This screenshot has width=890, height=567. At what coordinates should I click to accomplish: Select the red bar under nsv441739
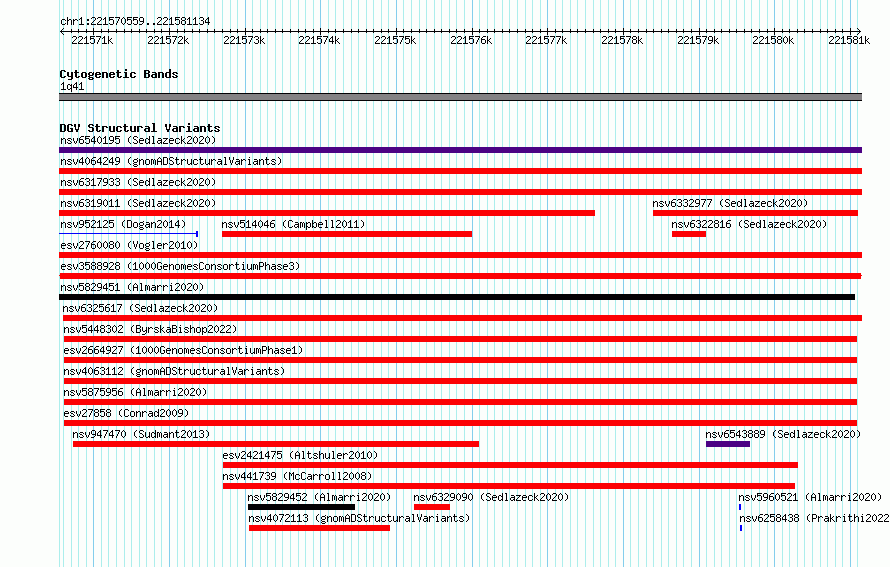pos(509,486)
